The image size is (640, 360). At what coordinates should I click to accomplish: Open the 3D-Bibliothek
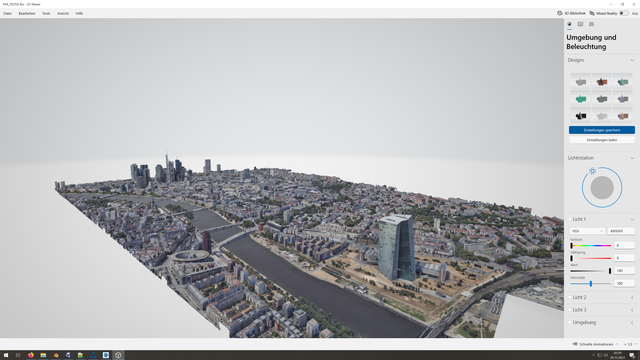571,13
